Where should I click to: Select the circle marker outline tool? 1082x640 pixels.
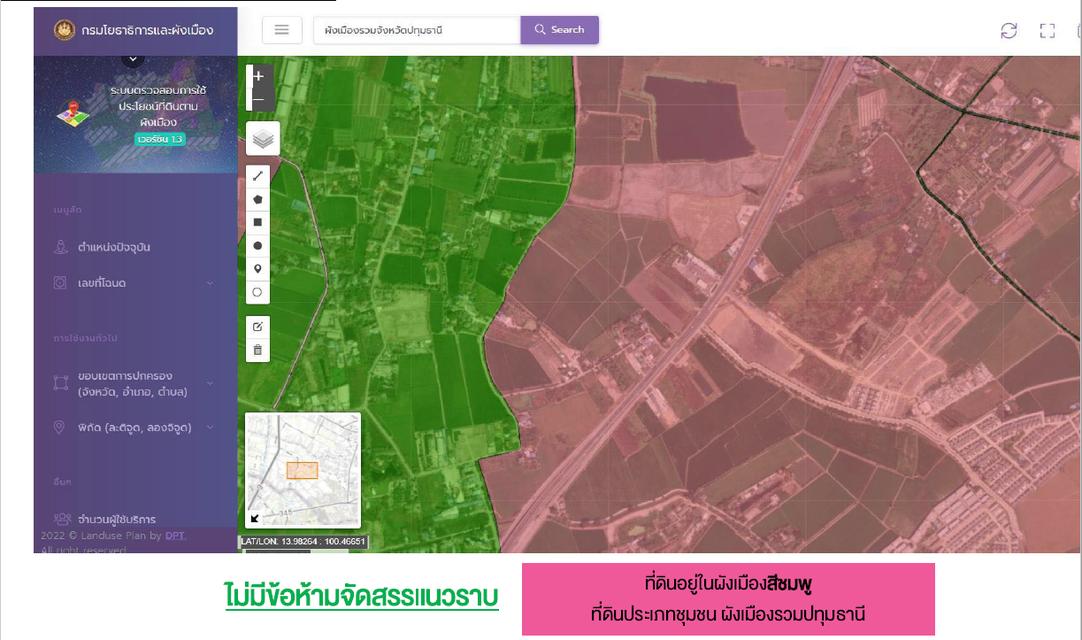(257, 292)
